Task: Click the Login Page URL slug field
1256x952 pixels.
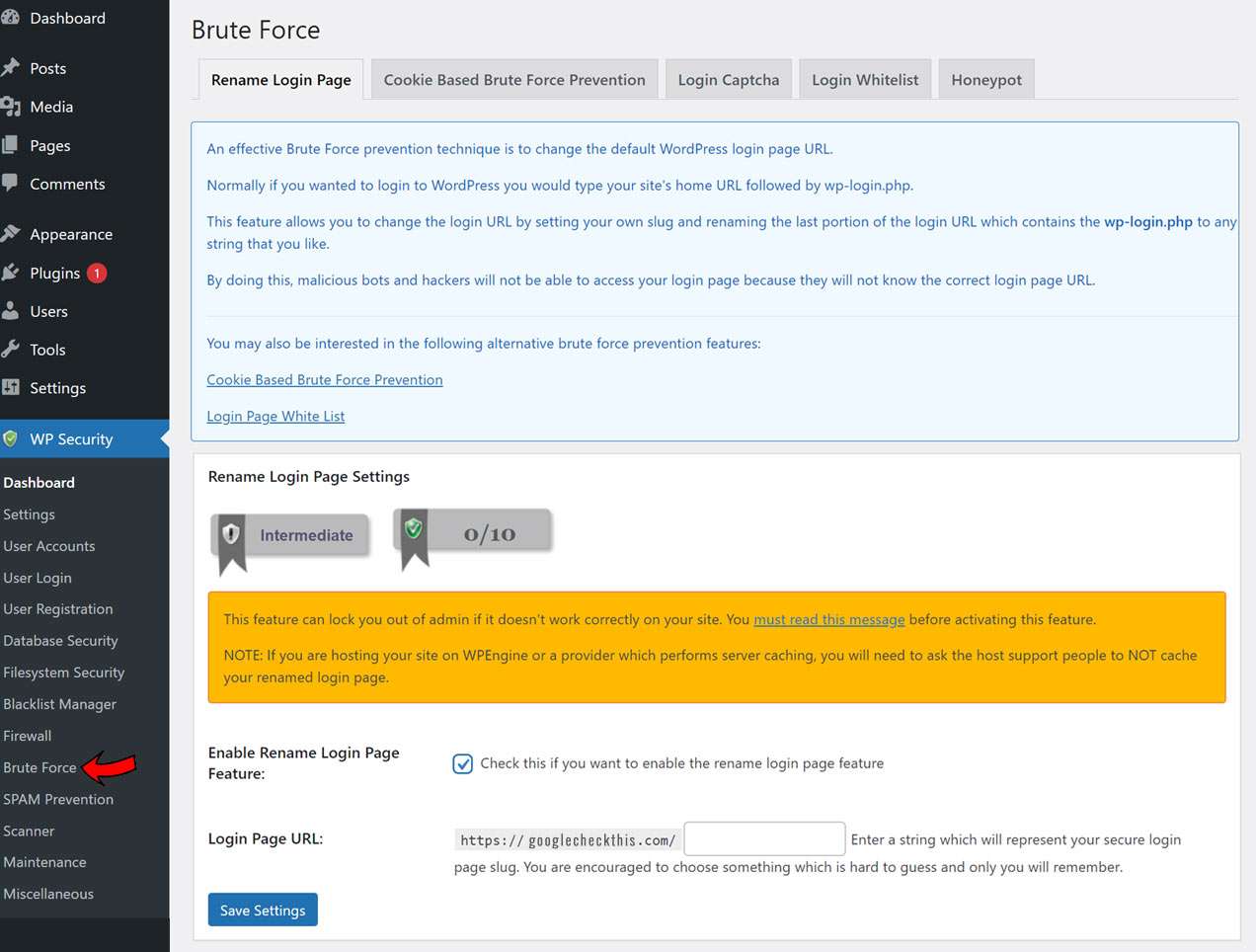Action: point(765,839)
